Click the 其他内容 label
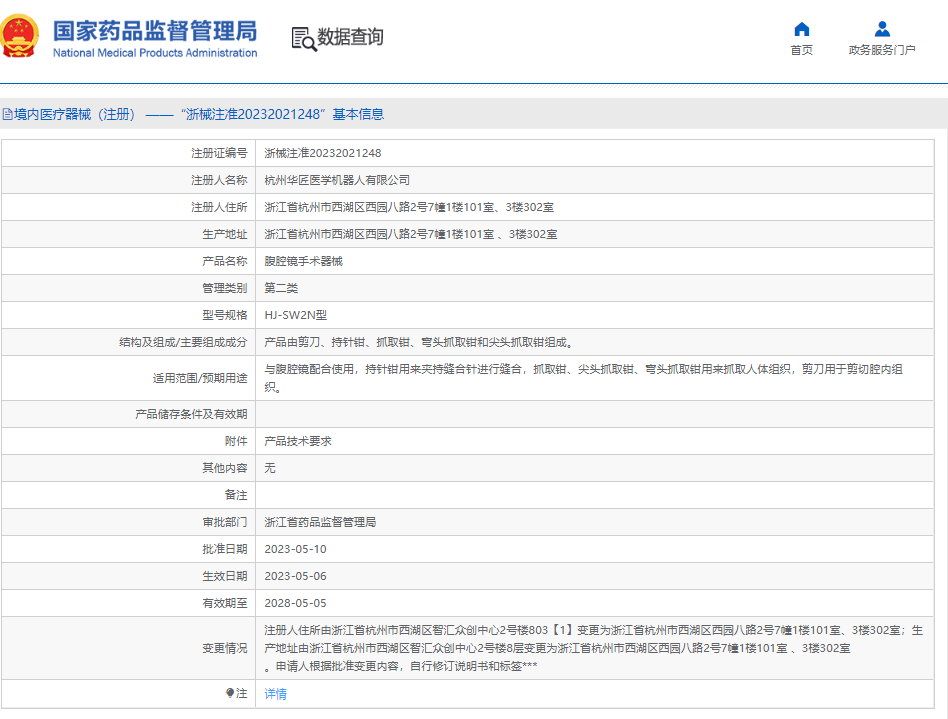 coord(225,468)
